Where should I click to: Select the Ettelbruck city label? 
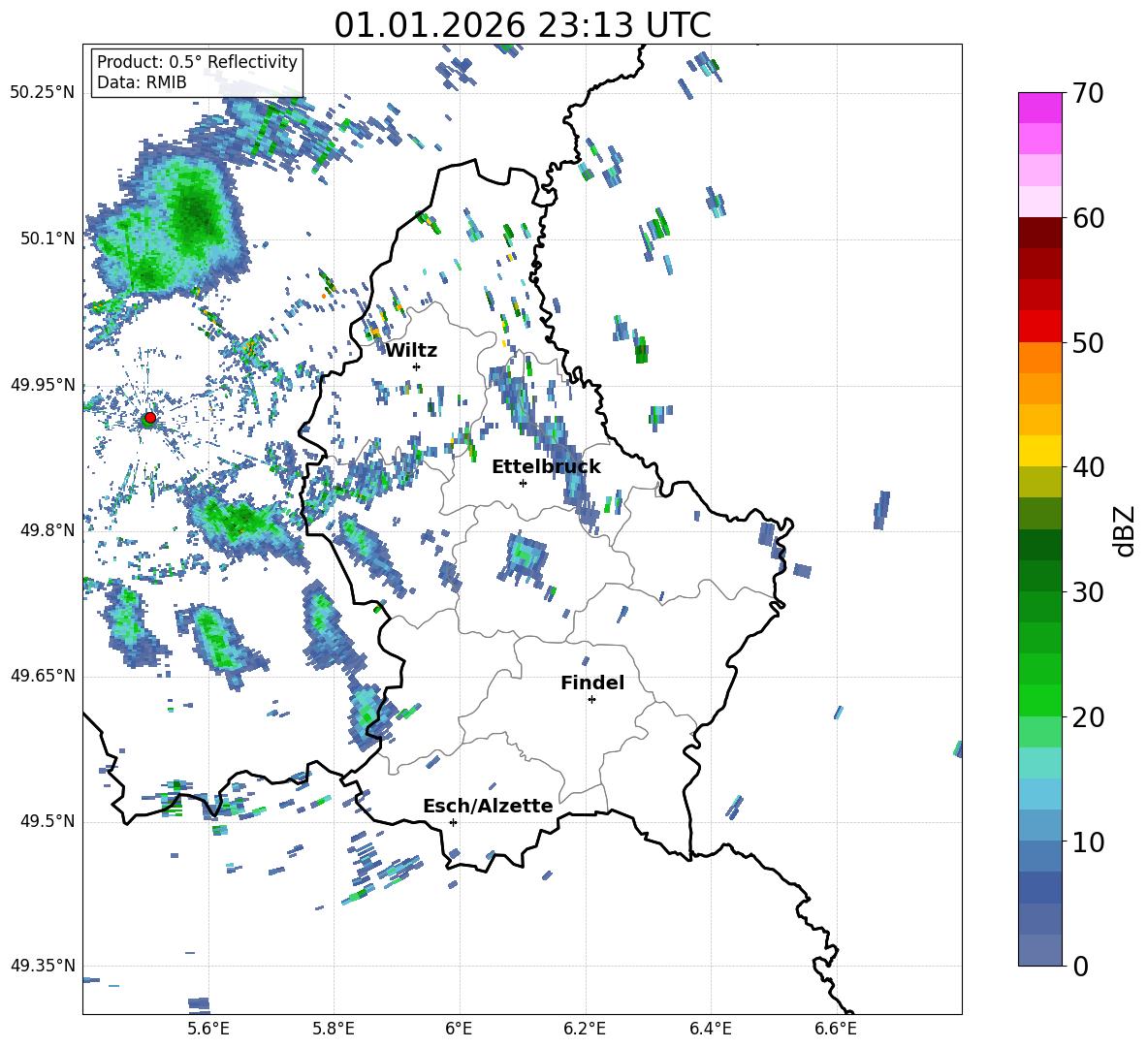546,467
